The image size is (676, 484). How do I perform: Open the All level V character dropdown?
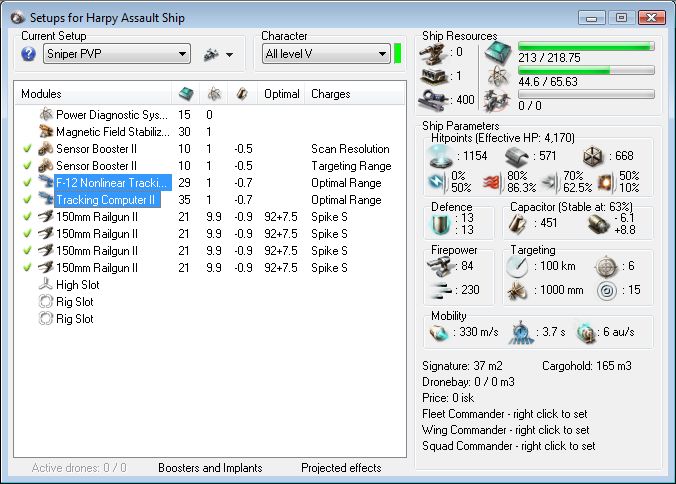click(326, 54)
